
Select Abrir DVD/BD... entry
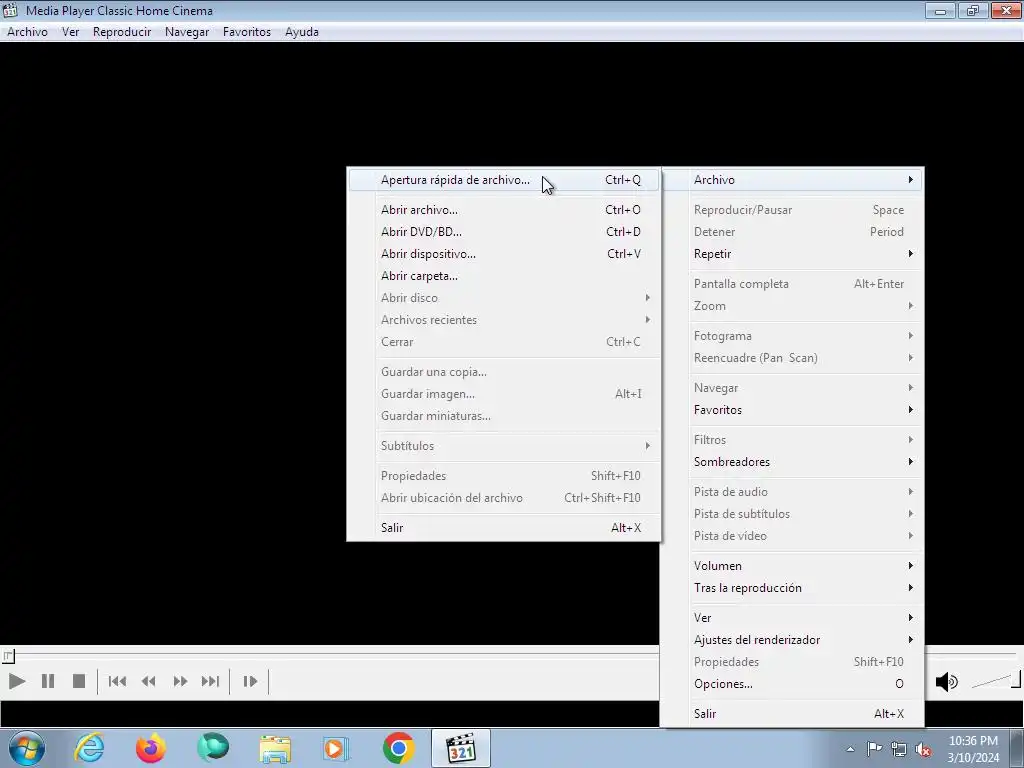coord(504,232)
